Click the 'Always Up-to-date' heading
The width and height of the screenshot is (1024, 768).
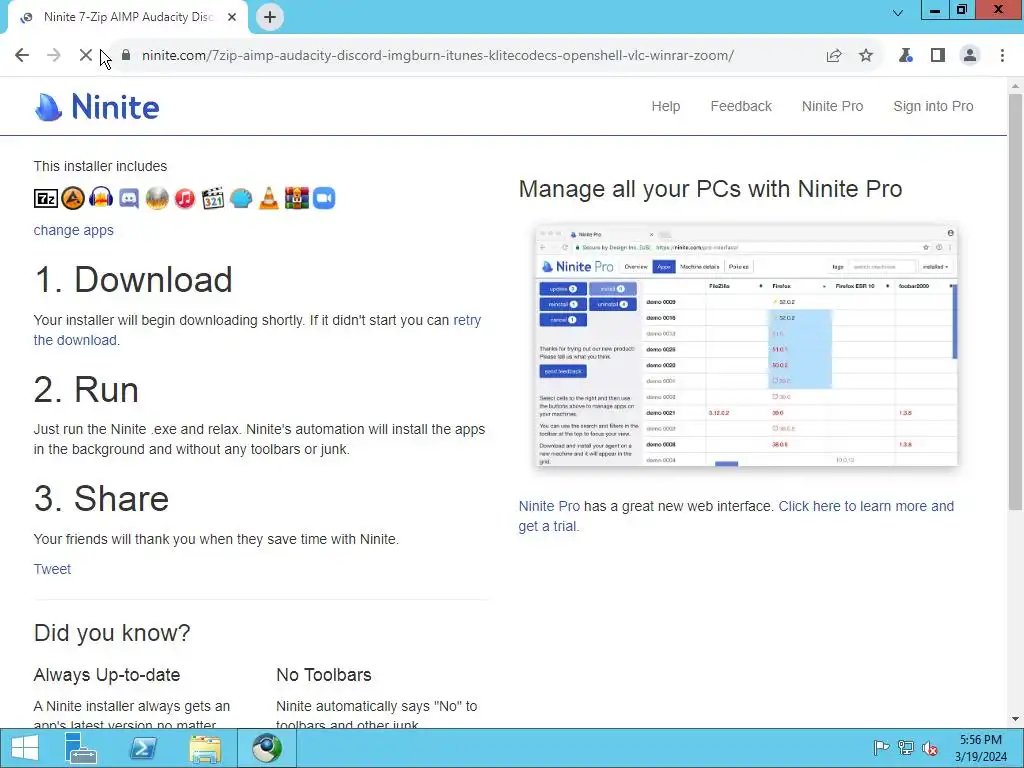coord(107,675)
